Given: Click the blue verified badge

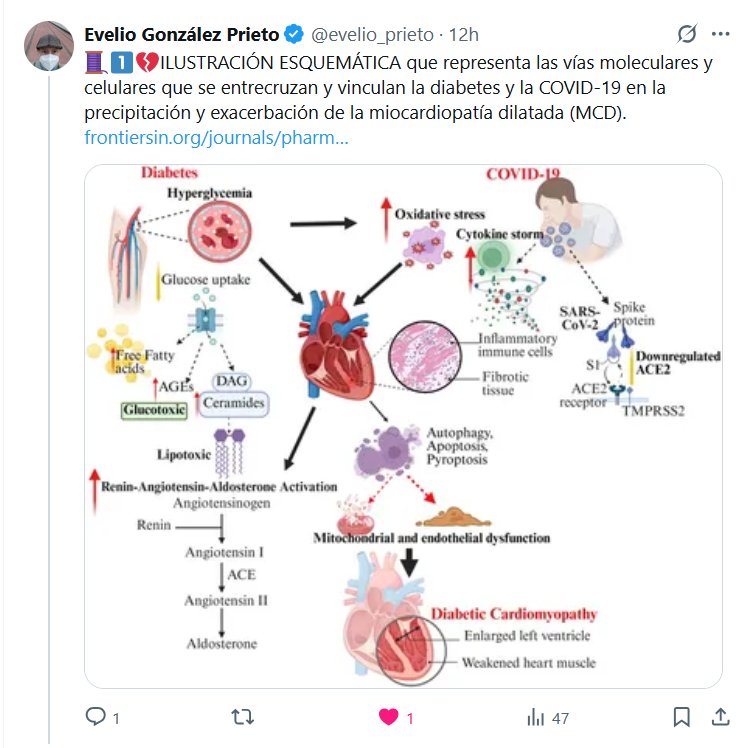Looking at the screenshot, I should 294,34.
